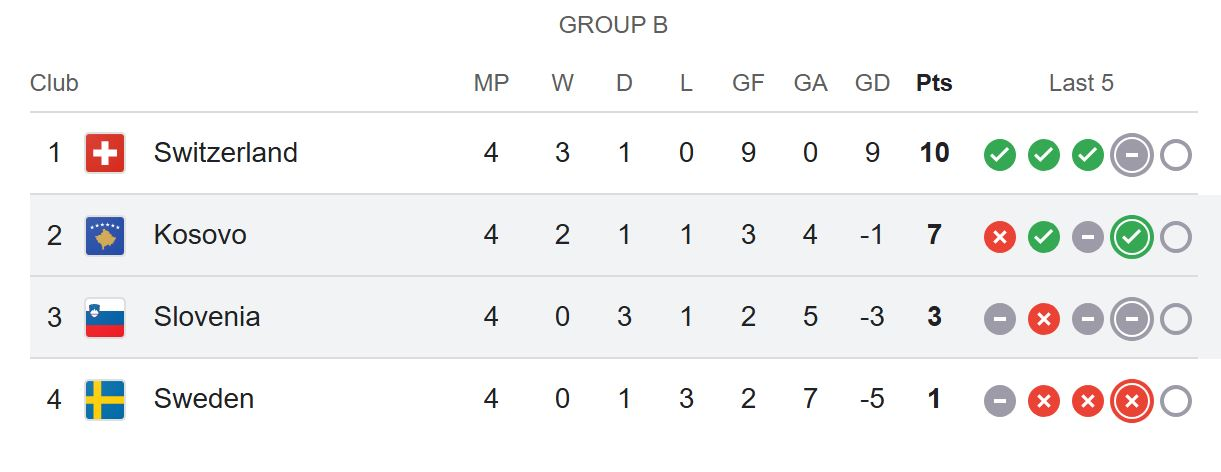1221x472 pixels.
Task: Click Sweden's first gray draw icon
Action: tap(1000, 401)
